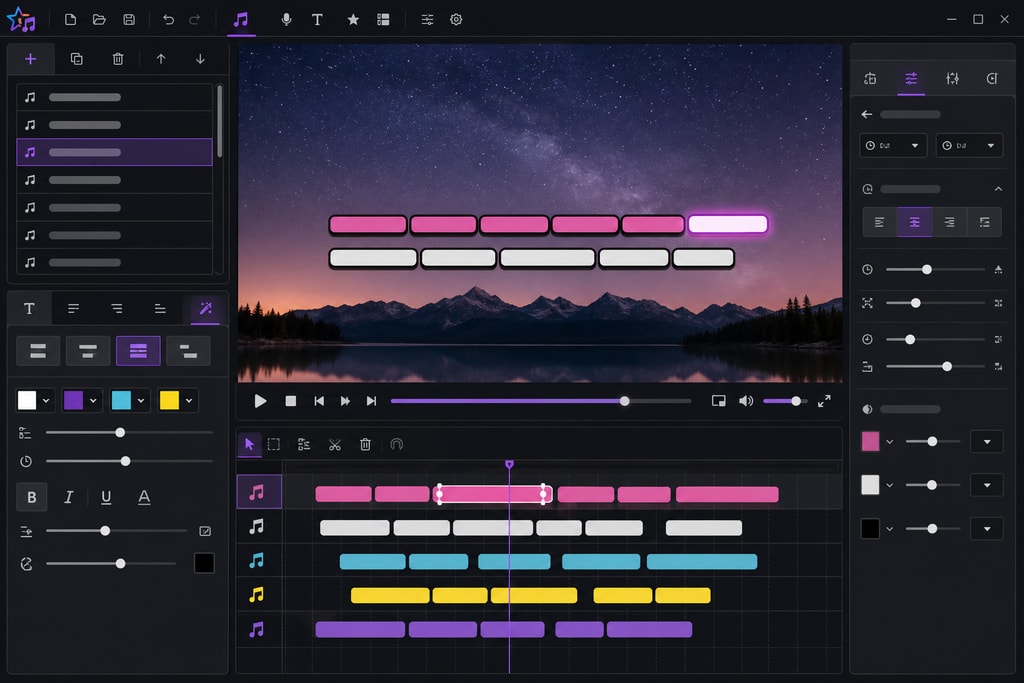Adjust the clock timing slider in left panel
Screen dimensions: 1024x683
(x=125, y=461)
